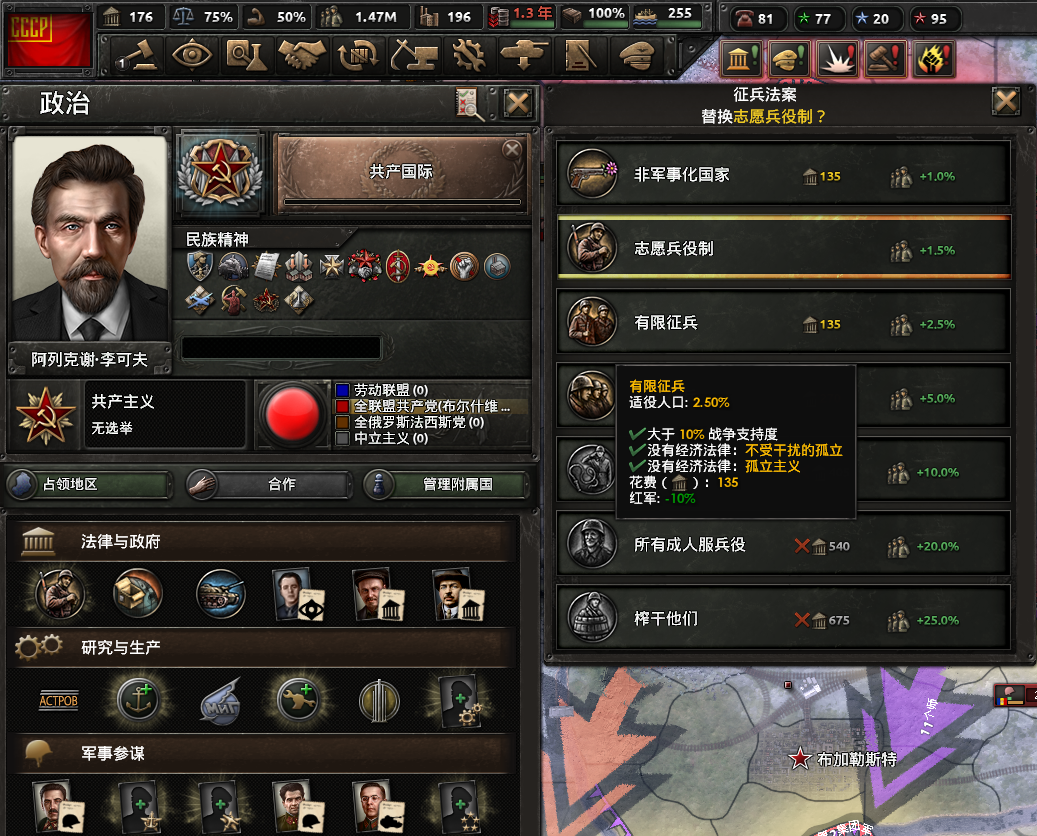Open the intelligence eye icon
This screenshot has width=1037, height=836.
pos(192,55)
